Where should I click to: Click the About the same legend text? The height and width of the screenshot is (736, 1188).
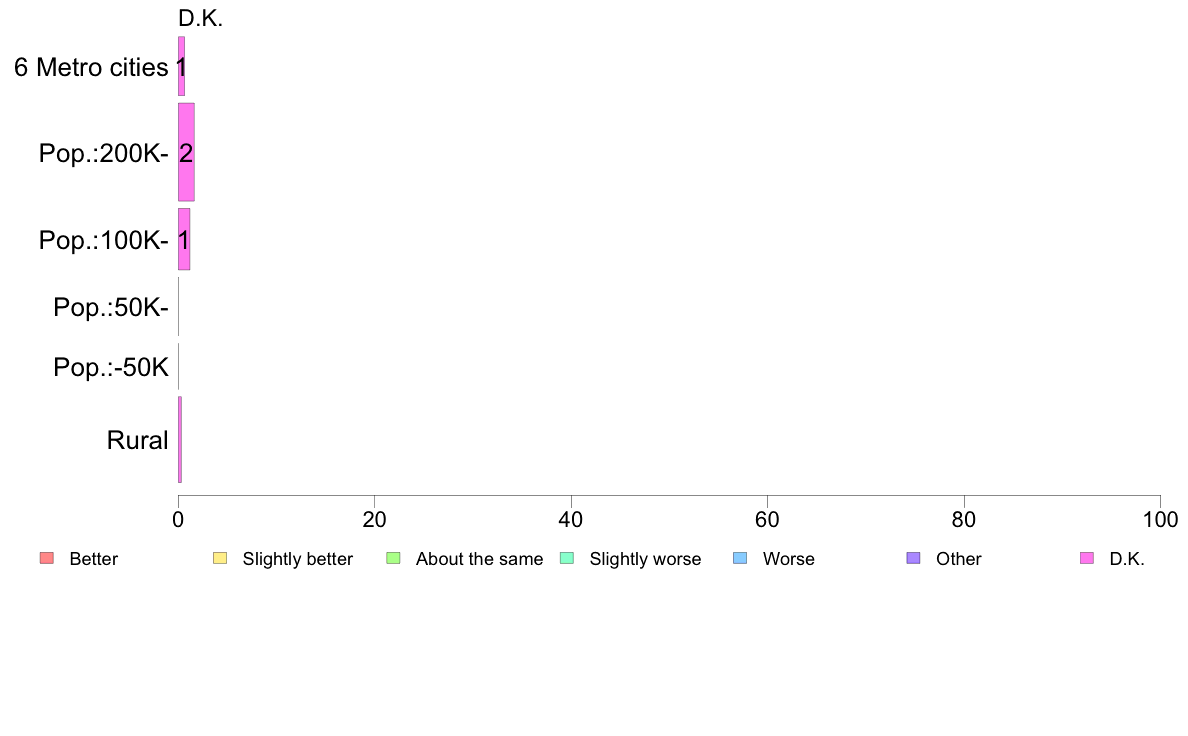(480, 559)
